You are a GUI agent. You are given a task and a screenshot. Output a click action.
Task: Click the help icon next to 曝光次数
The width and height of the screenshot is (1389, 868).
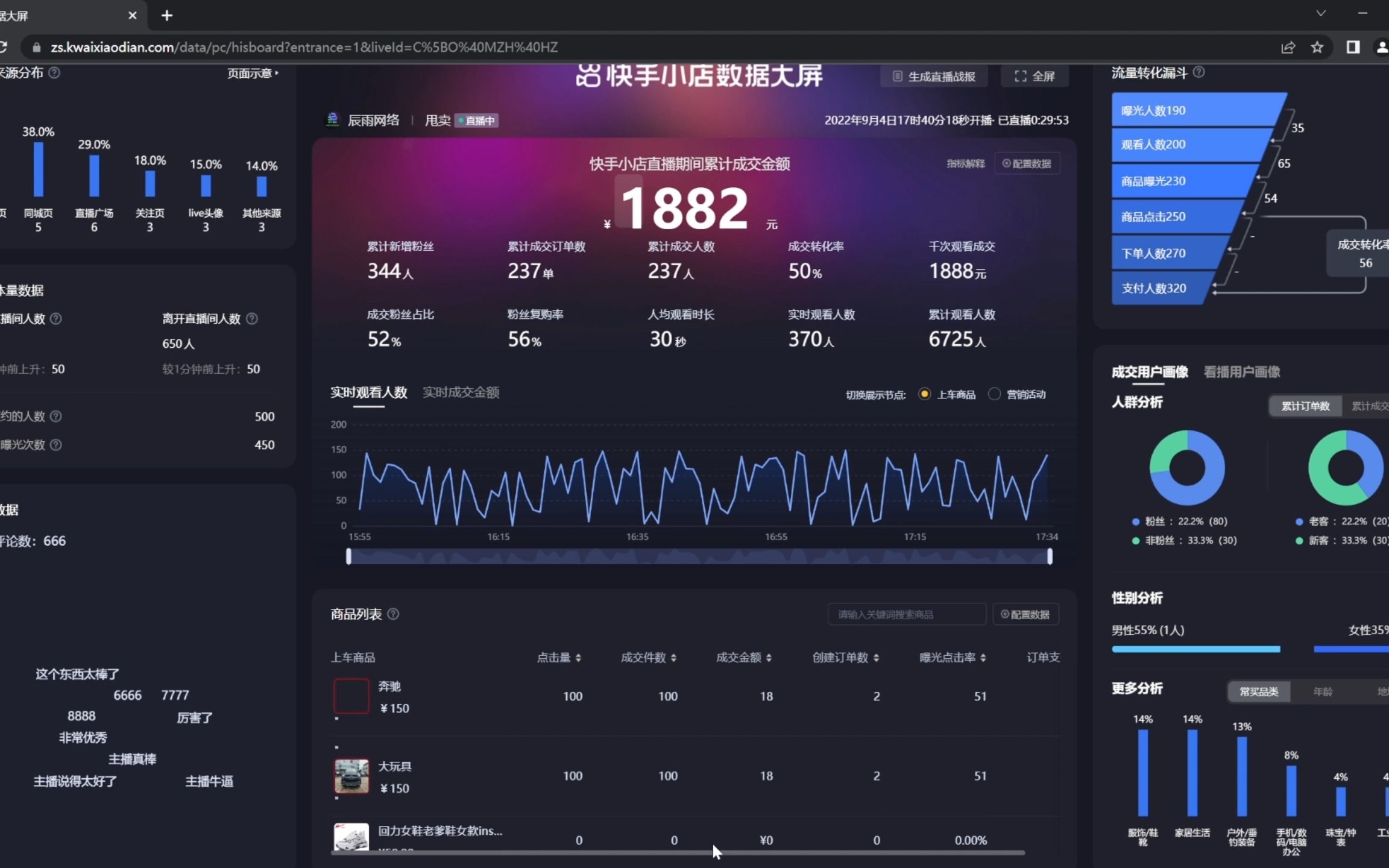pyautogui.click(x=55, y=445)
